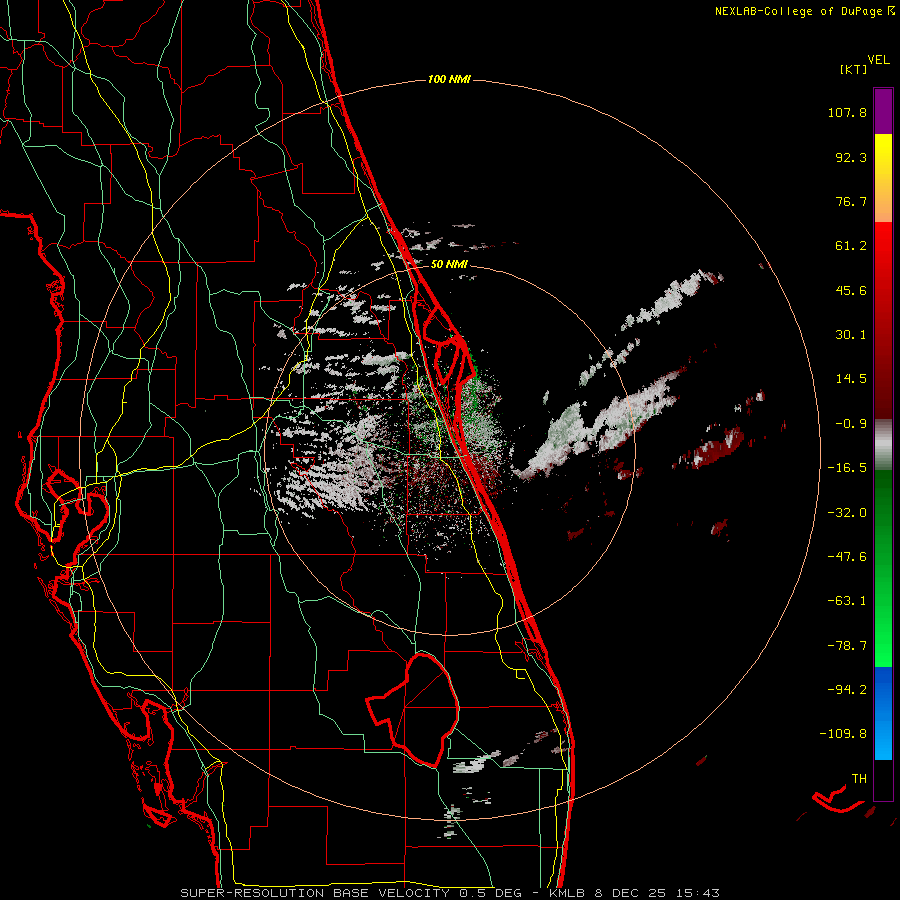Click the -63.1 velocity scale value

(x=847, y=601)
